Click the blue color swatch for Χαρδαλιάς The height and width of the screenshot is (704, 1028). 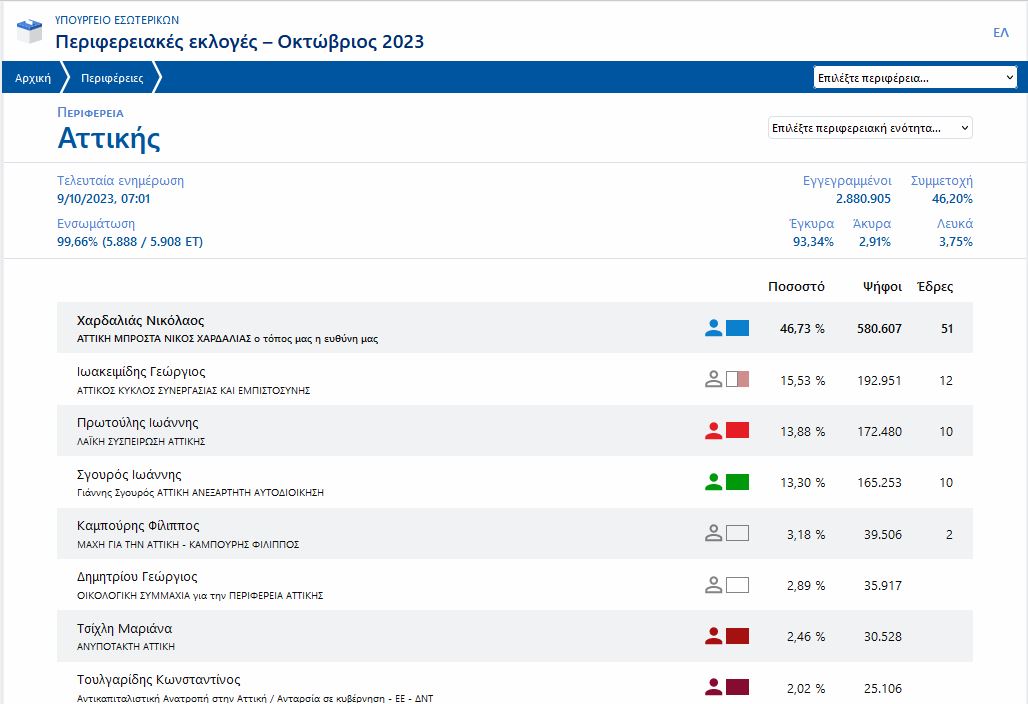coord(737,328)
